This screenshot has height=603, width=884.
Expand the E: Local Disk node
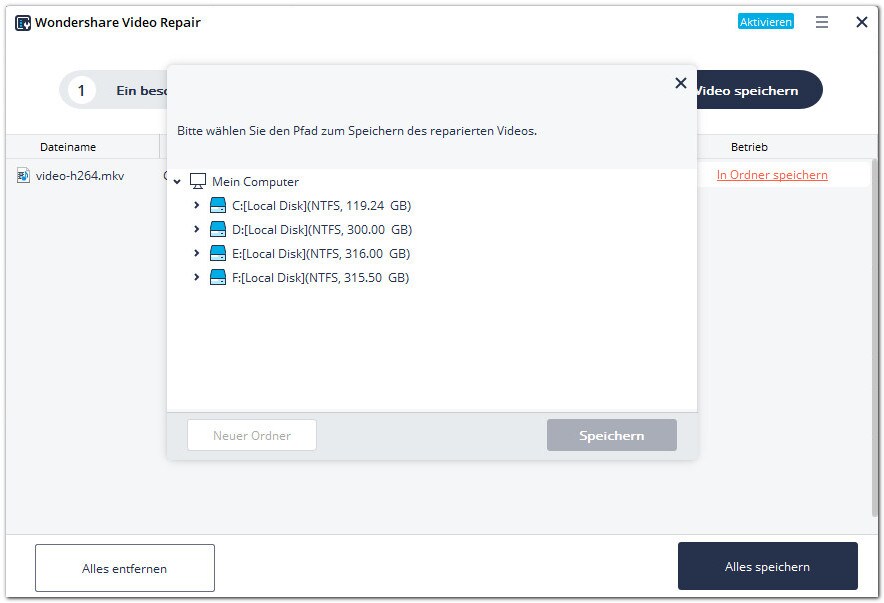(196, 254)
